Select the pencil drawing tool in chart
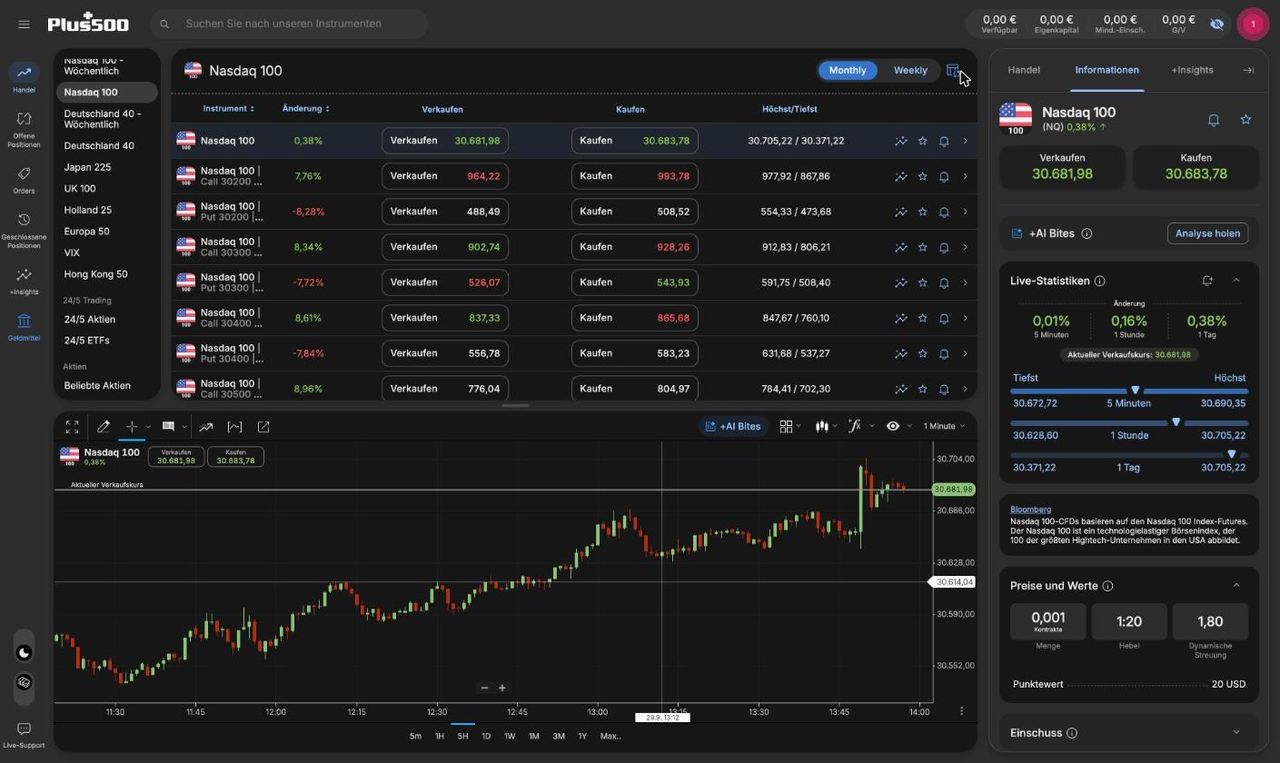Viewport: 1280px width, 763px height. pyautogui.click(x=103, y=427)
